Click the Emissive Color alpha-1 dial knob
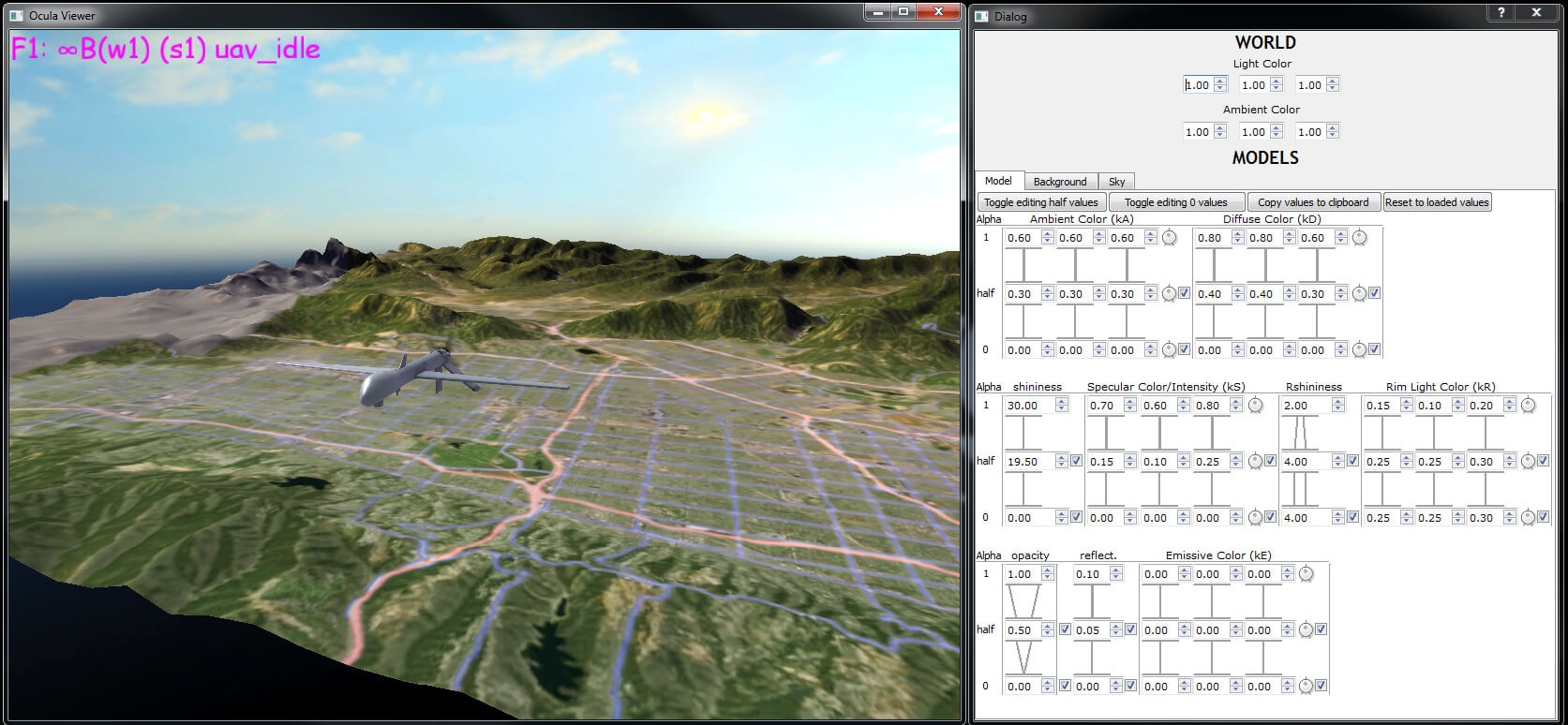1568x725 pixels. [x=1306, y=574]
